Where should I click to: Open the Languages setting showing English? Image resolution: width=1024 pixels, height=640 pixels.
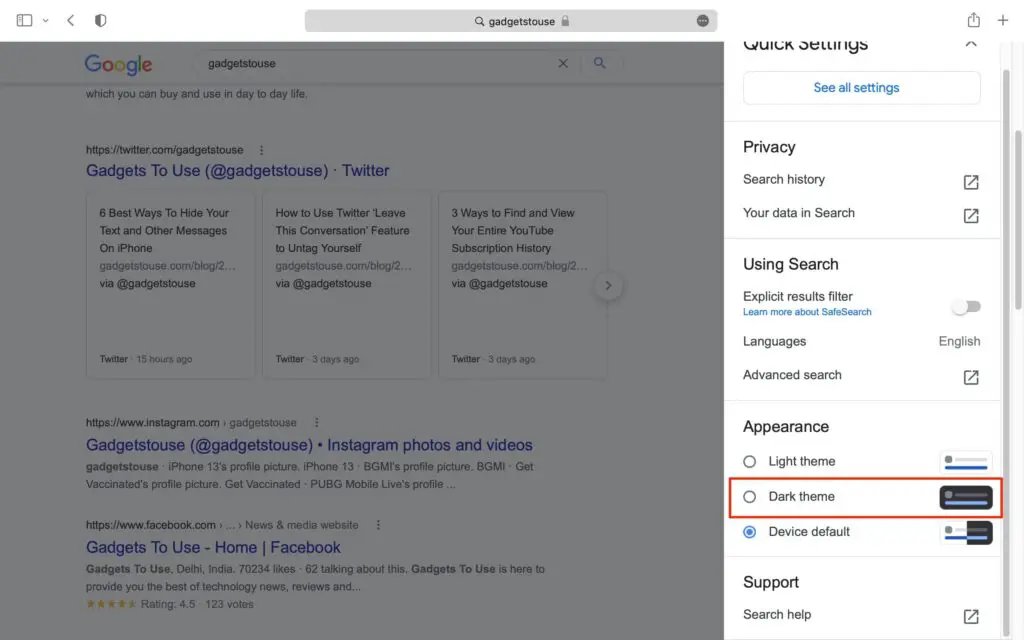[x=861, y=342]
